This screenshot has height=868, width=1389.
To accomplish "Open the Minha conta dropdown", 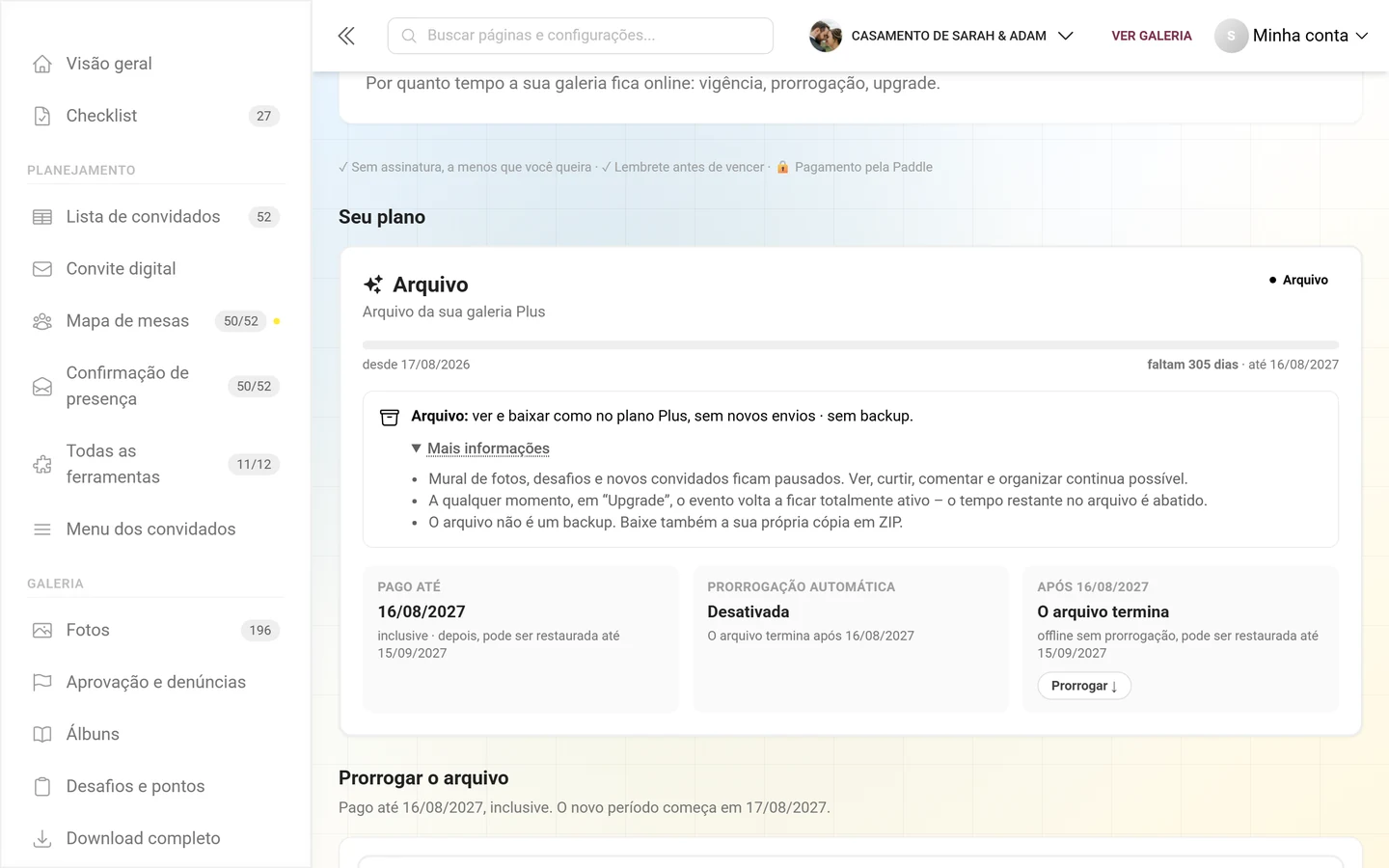I will (1292, 36).
